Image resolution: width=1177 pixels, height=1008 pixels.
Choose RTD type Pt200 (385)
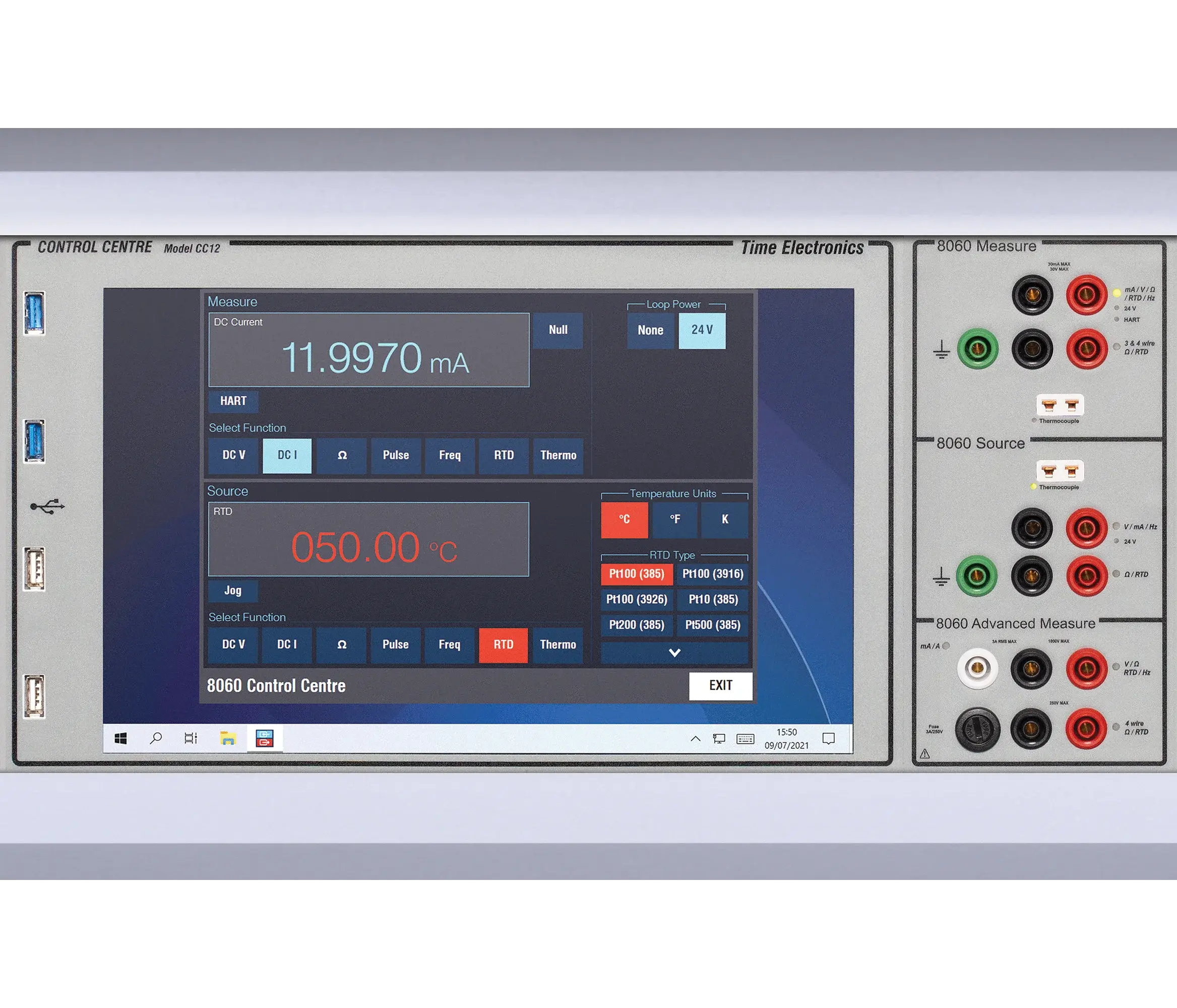(637, 625)
